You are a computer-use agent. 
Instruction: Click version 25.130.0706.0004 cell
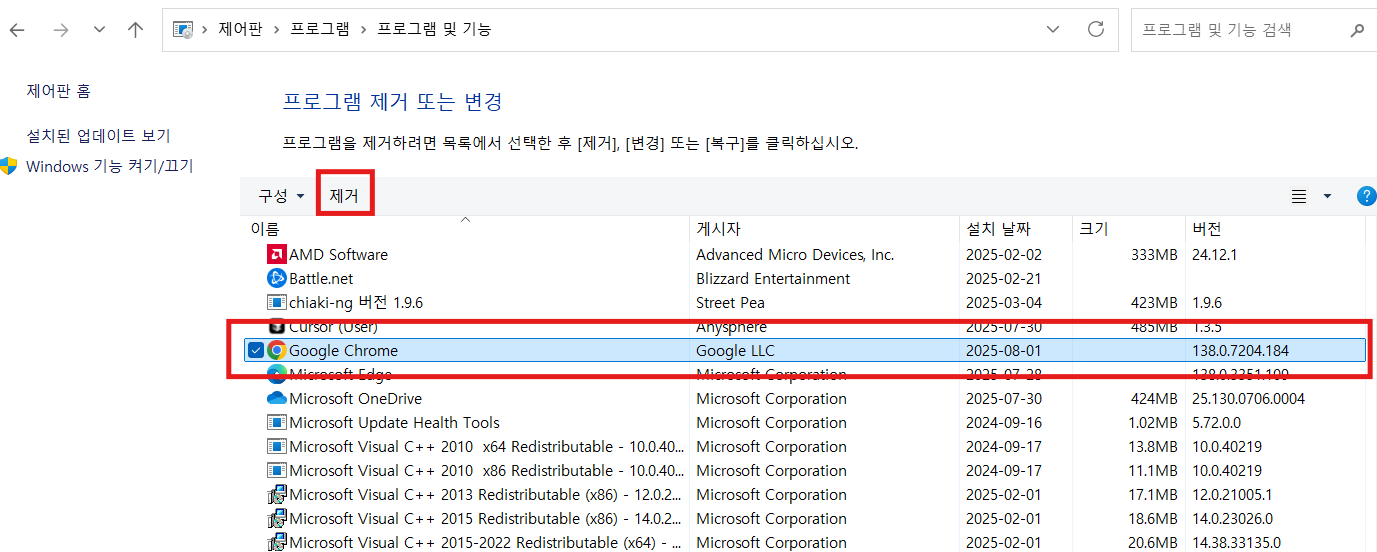pos(1248,399)
